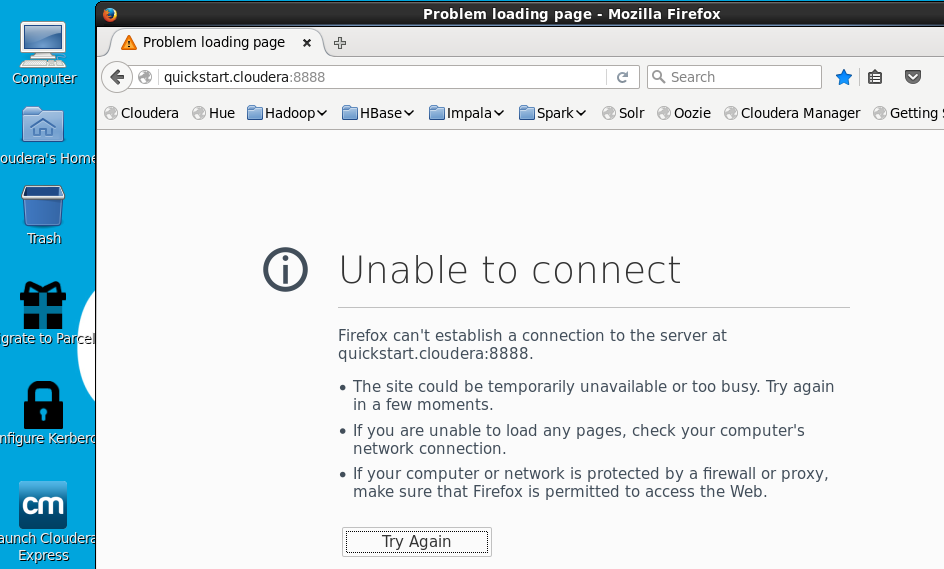Viewport: 944px width, 569px height.
Task: Reload the current page
Action: click(623, 77)
